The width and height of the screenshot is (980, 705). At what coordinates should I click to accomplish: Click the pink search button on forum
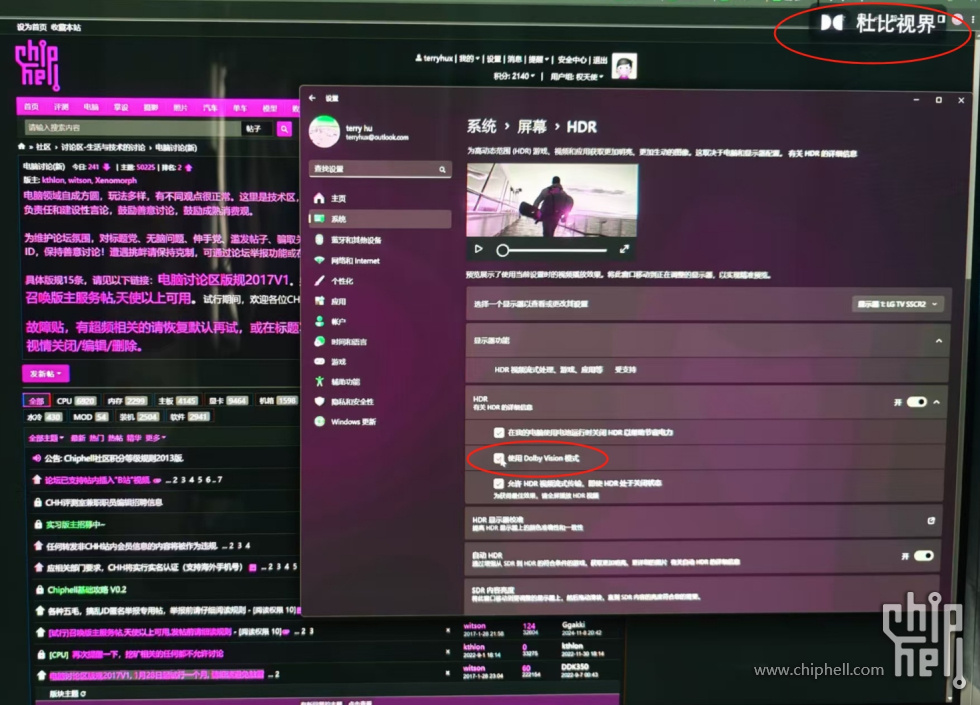click(x=284, y=129)
